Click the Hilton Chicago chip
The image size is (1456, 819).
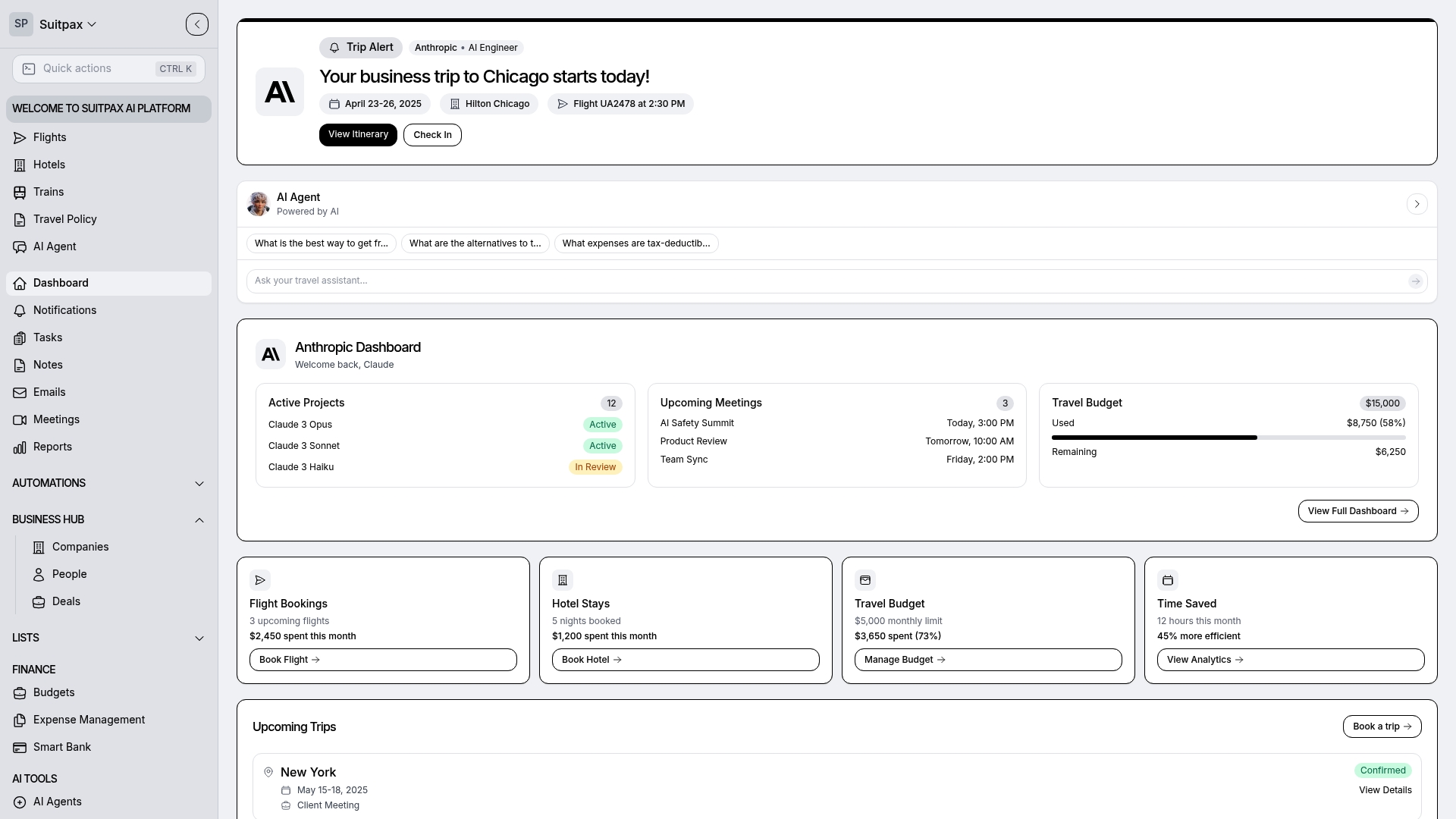[489, 104]
